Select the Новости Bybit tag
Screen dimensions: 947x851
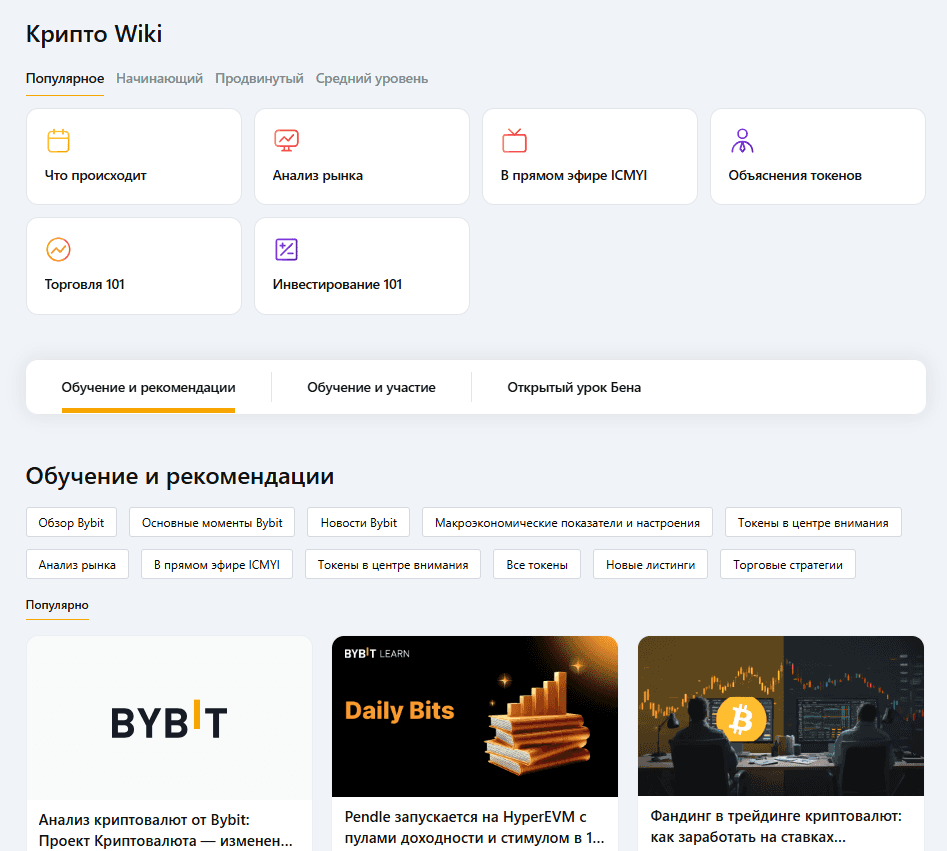pyautogui.click(x=359, y=522)
